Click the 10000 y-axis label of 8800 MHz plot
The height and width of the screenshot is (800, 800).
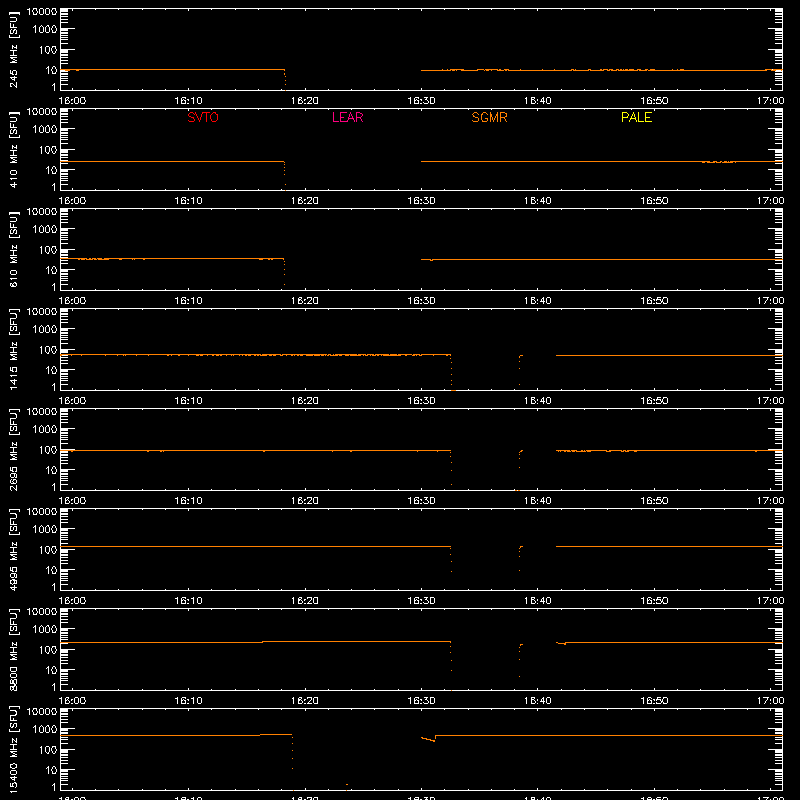(x=42, y=612)
